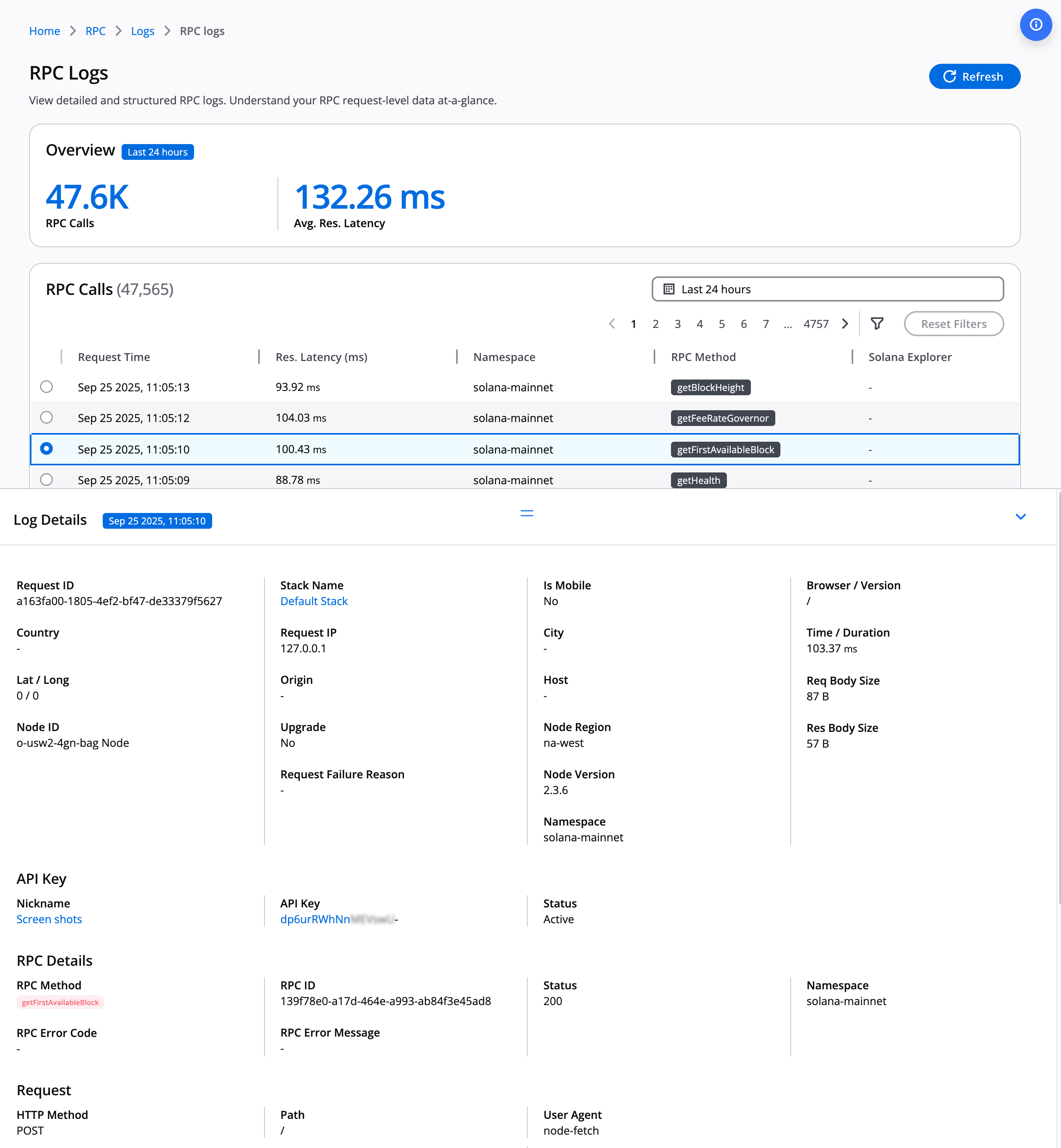Click the getFeeRateGovernor method badge
The height and width of the screenshot is (1148, 1061).
(x=722, y=418)
